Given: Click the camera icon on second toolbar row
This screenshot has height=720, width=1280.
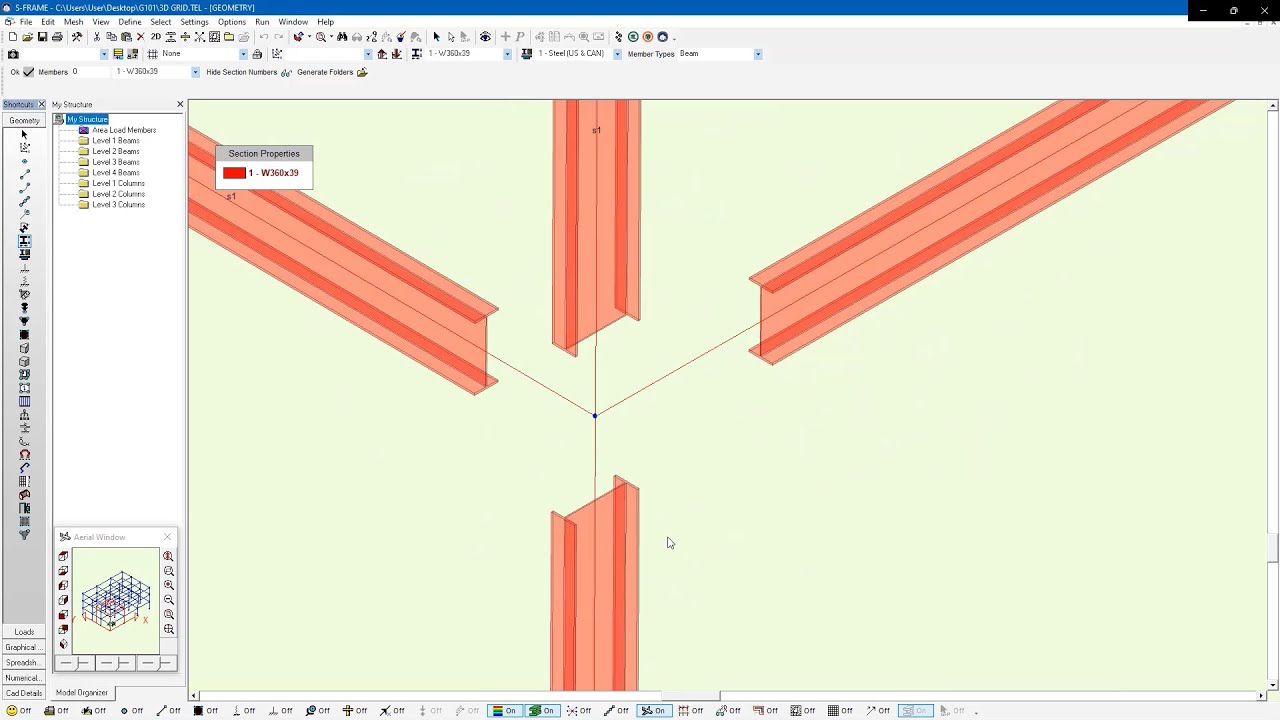Looking at the screenshot, I should (x=13, y=54).
